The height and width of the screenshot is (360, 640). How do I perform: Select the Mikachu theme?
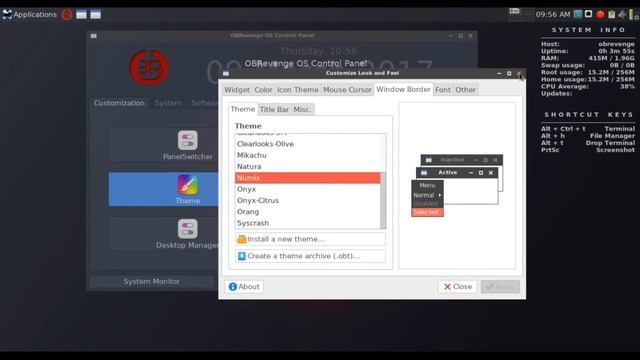(307, 156)
